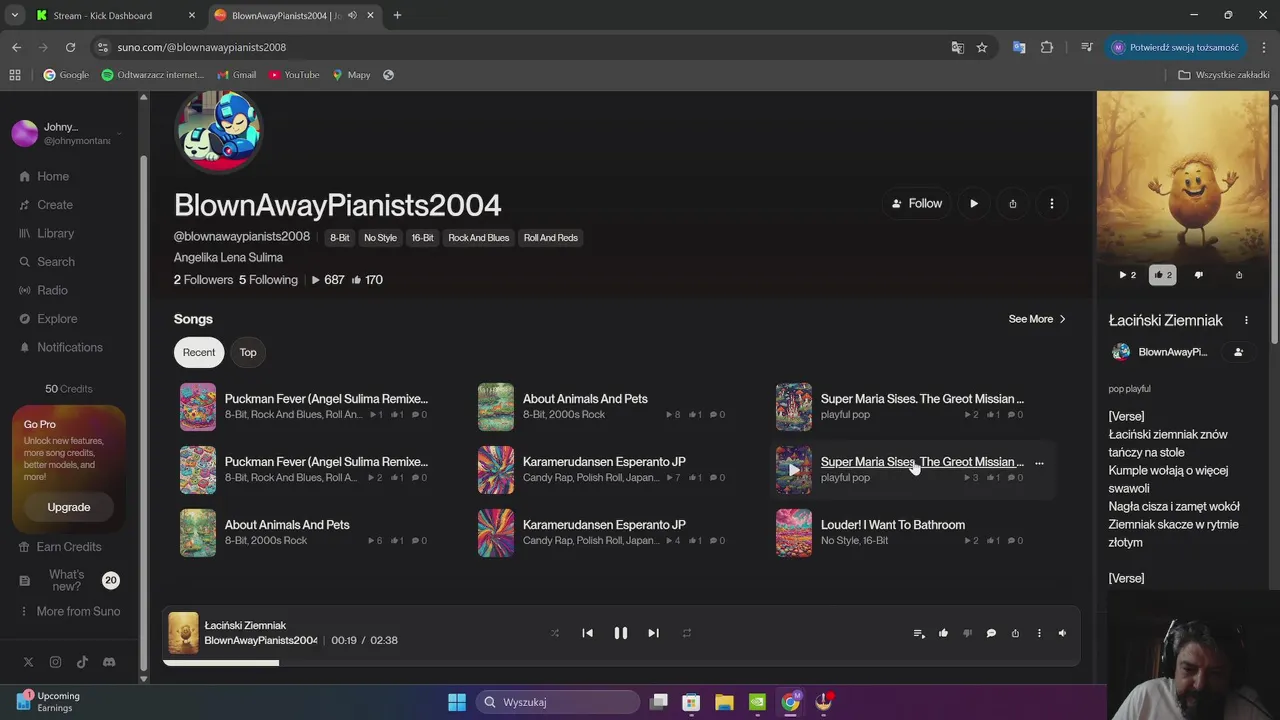Viewport: 1280px width, 720px height.
Task: Open the Stream - Kick Dashboard tab
Action: tap(103, 15)
